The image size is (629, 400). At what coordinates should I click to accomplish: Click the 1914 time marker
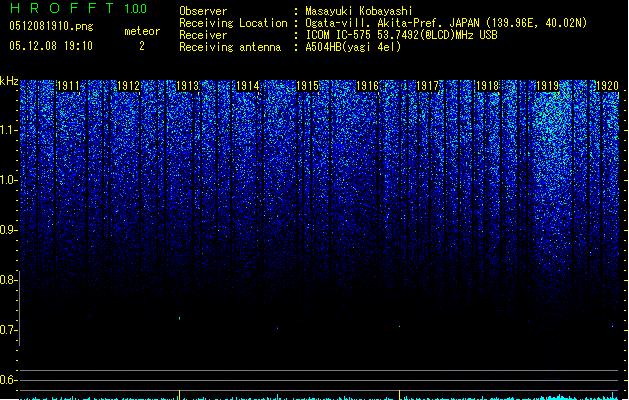click(x=248, y=86)
